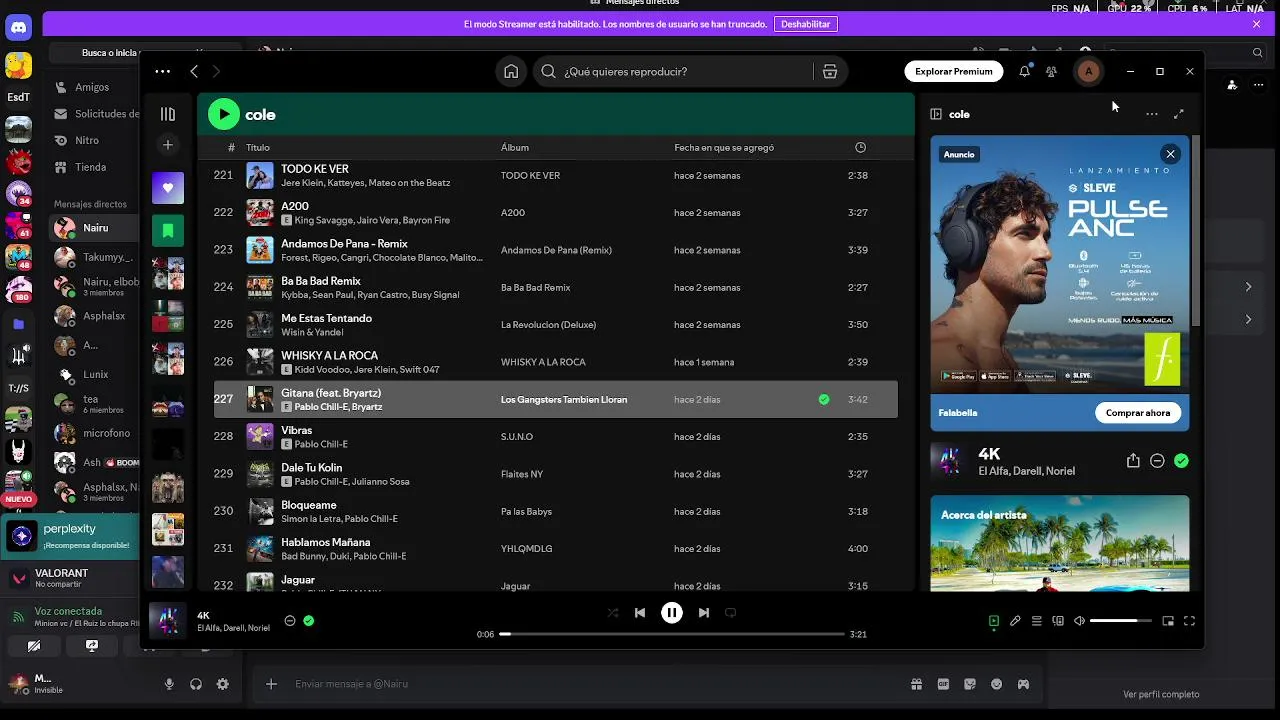Open Spotify Home via house icon

click(511, 71)
